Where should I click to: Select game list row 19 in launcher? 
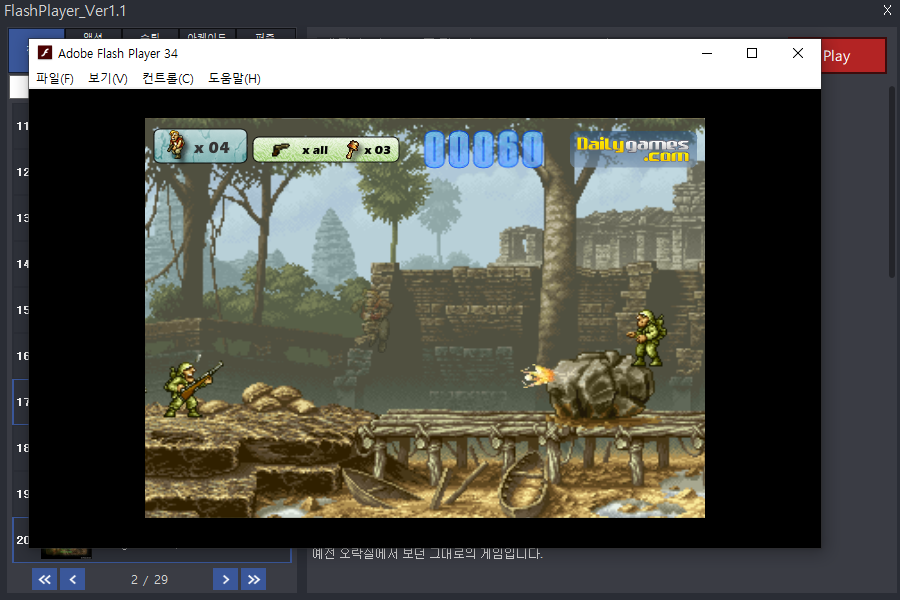coord(21,494)
